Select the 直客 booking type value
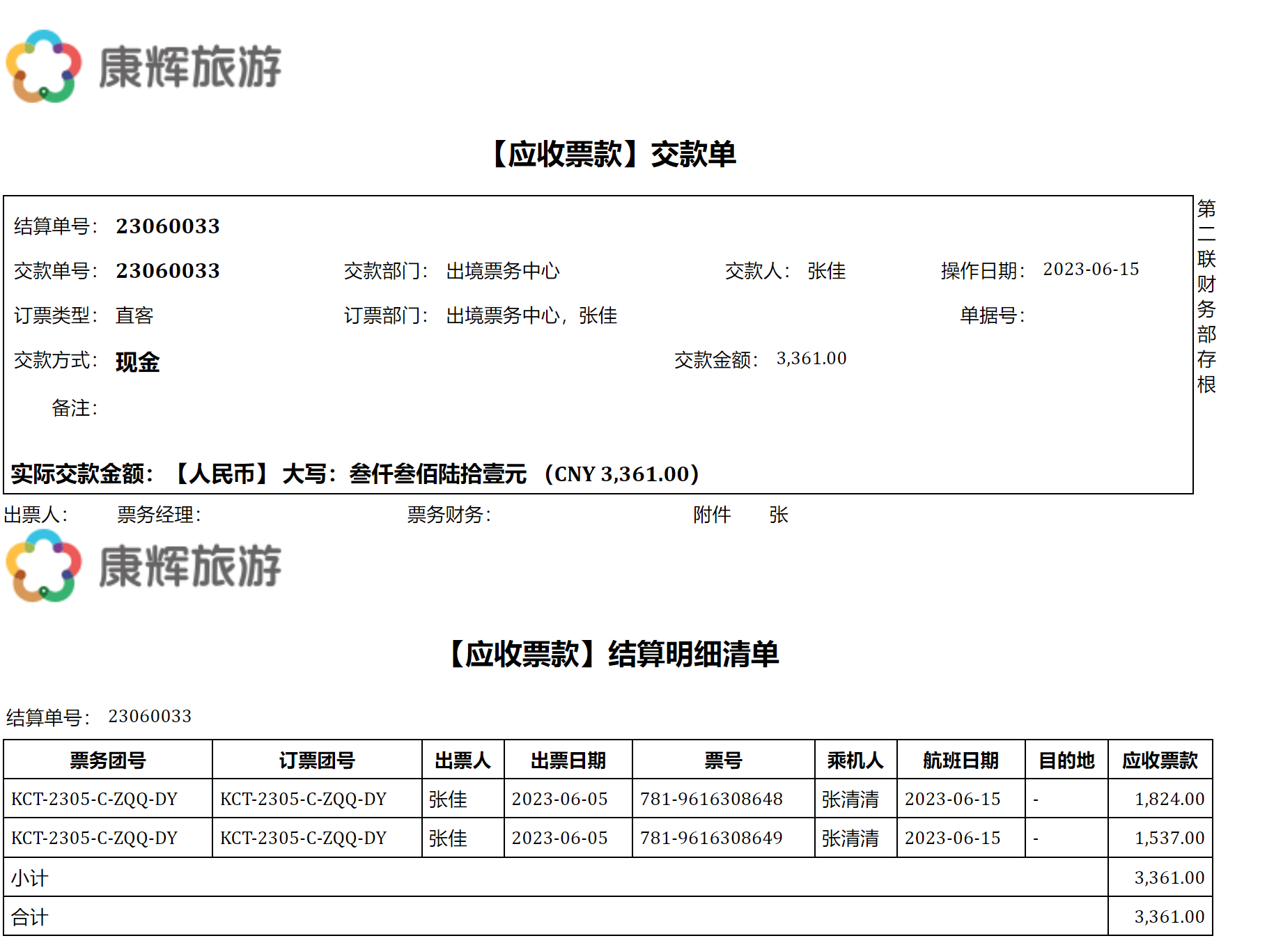1267x952 pixels. point(134,315)
